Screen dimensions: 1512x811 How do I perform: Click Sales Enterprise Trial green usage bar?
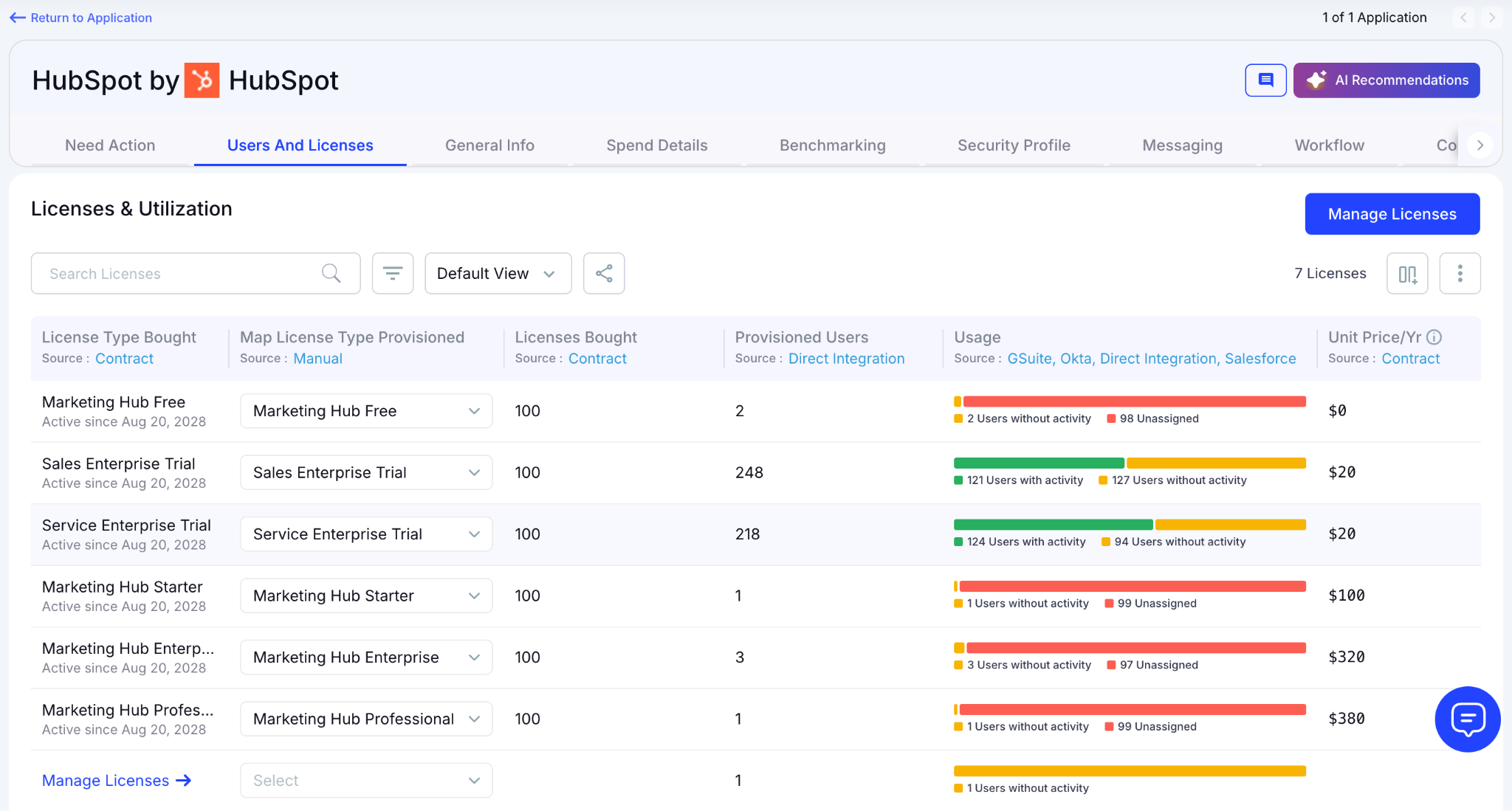[1038, 463]
